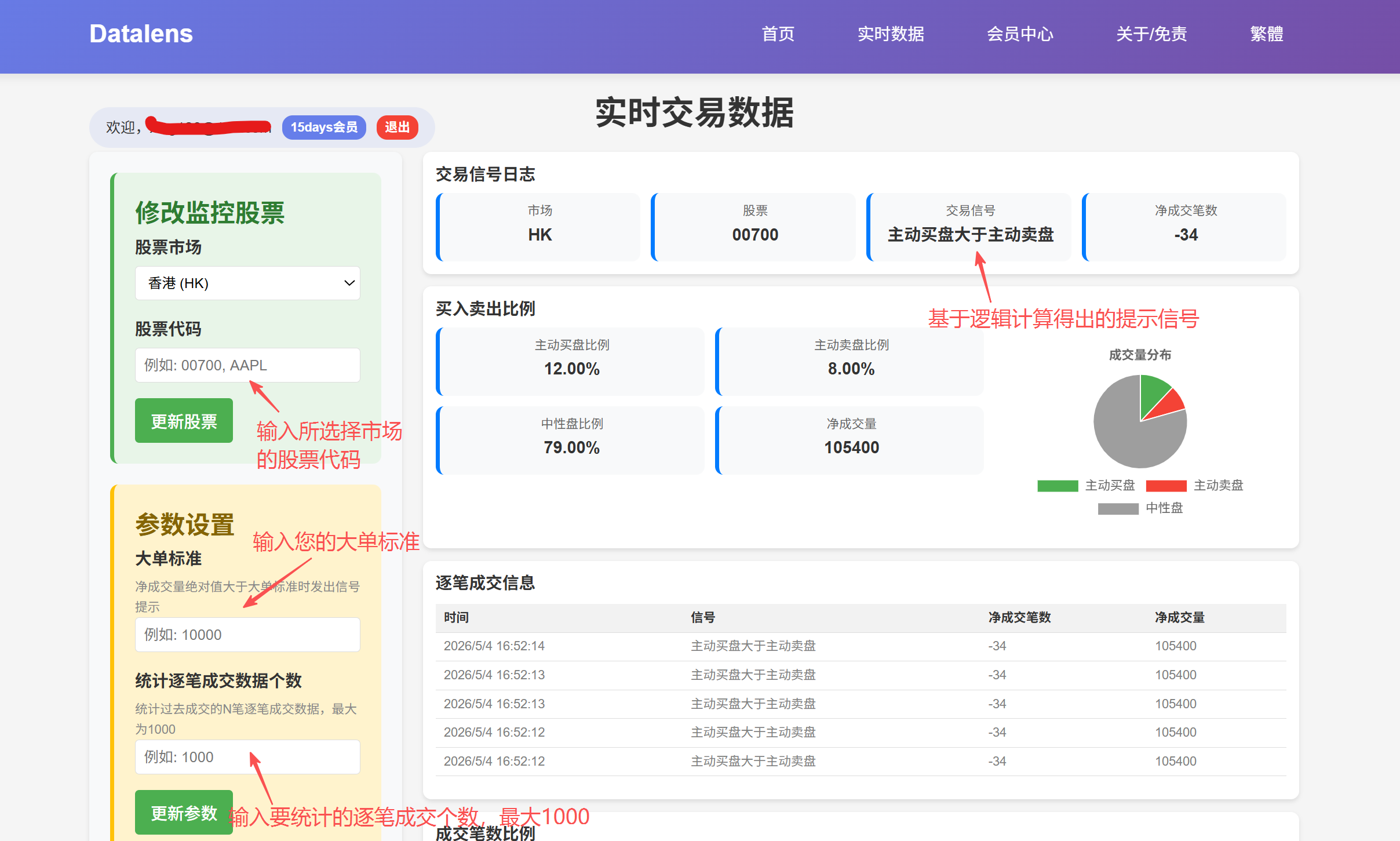This screenshot has width=1400, height=841.
Task: Click the 买入卖出比例 heading
Action: [485, 309]
